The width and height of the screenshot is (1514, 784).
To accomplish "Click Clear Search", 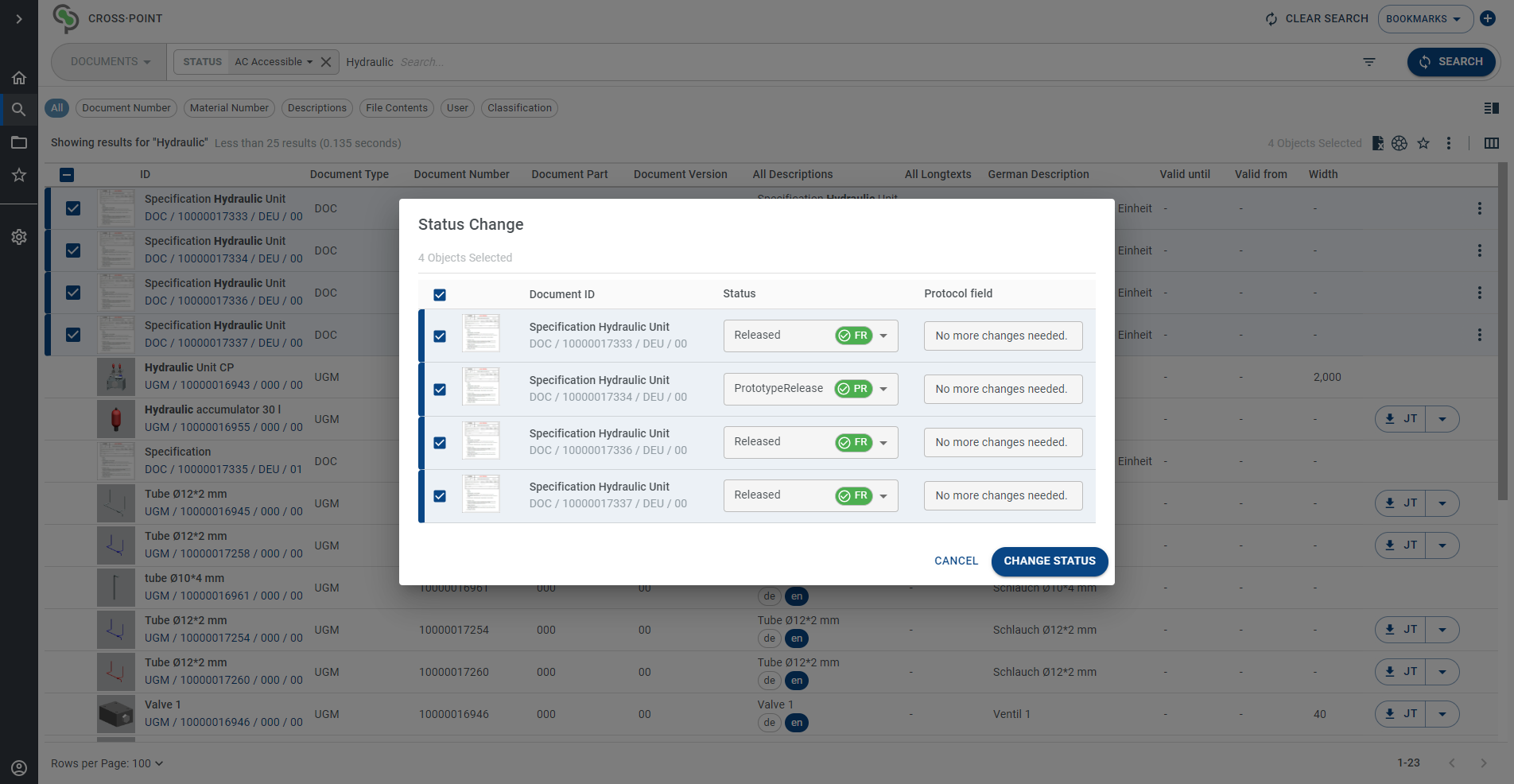I will (1317, 19).
